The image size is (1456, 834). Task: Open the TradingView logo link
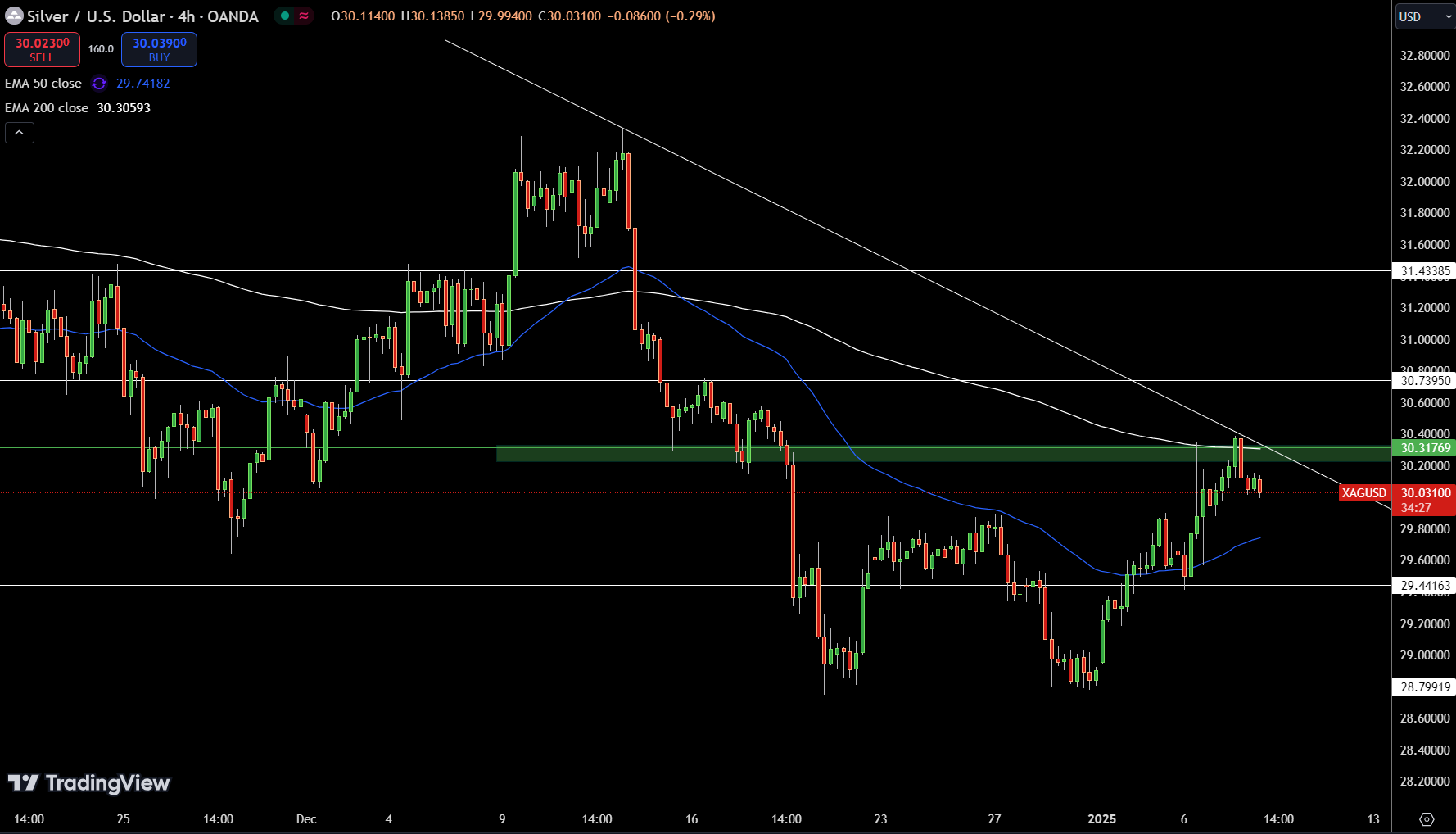88,783
